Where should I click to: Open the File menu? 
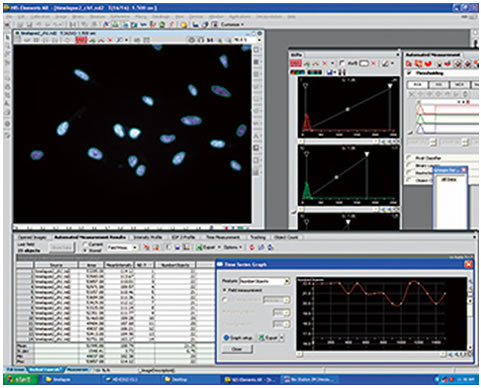point(10,16)
